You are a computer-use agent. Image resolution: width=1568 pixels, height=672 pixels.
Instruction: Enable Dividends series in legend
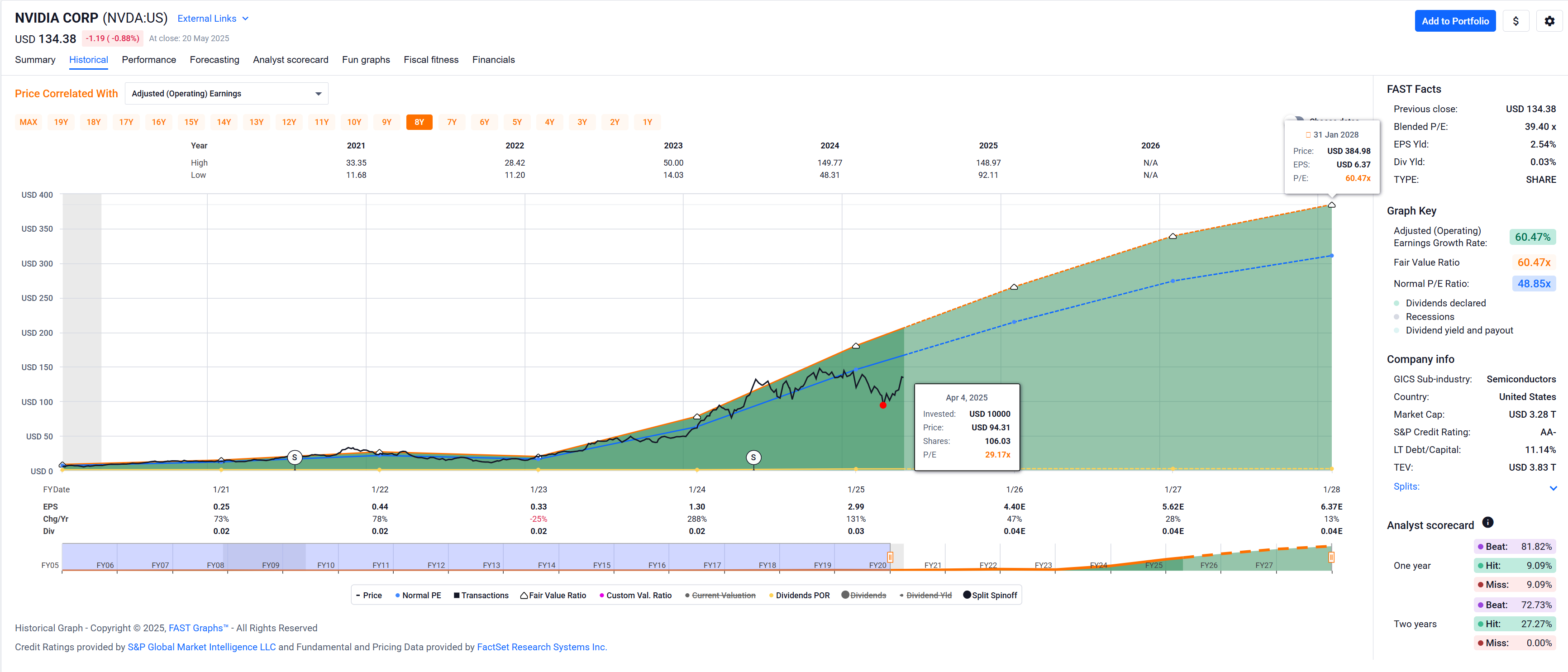(864, 596)
